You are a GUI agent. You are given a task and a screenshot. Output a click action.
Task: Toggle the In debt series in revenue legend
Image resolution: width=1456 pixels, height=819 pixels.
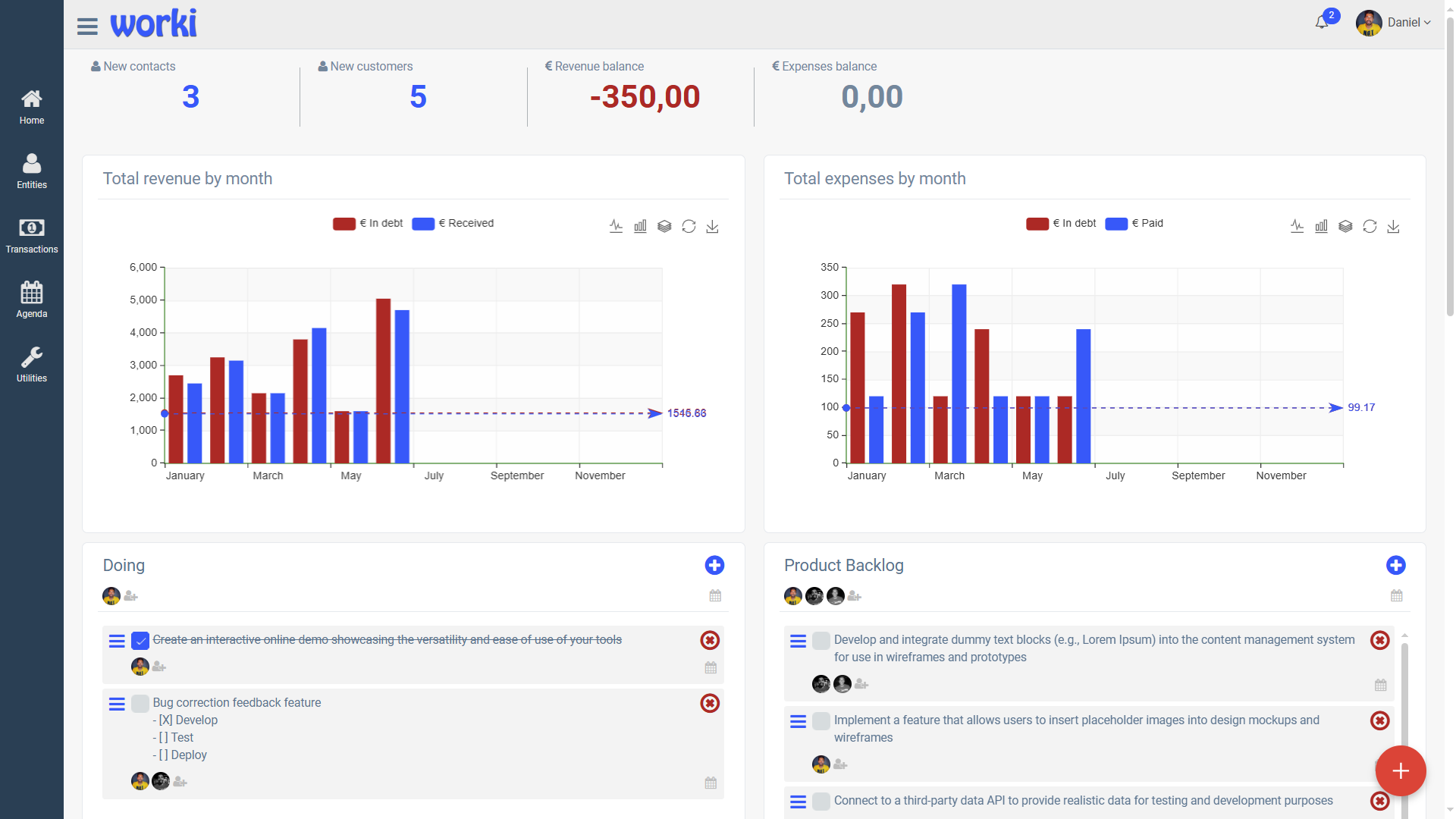coord(368,224)
